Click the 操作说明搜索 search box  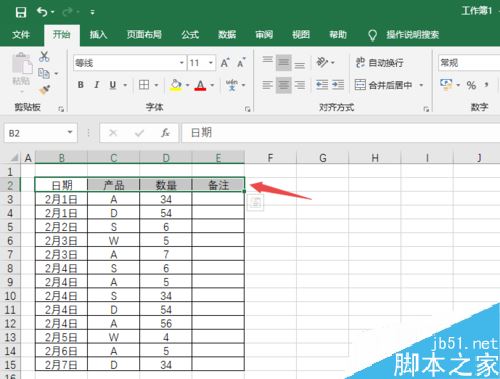412,35
